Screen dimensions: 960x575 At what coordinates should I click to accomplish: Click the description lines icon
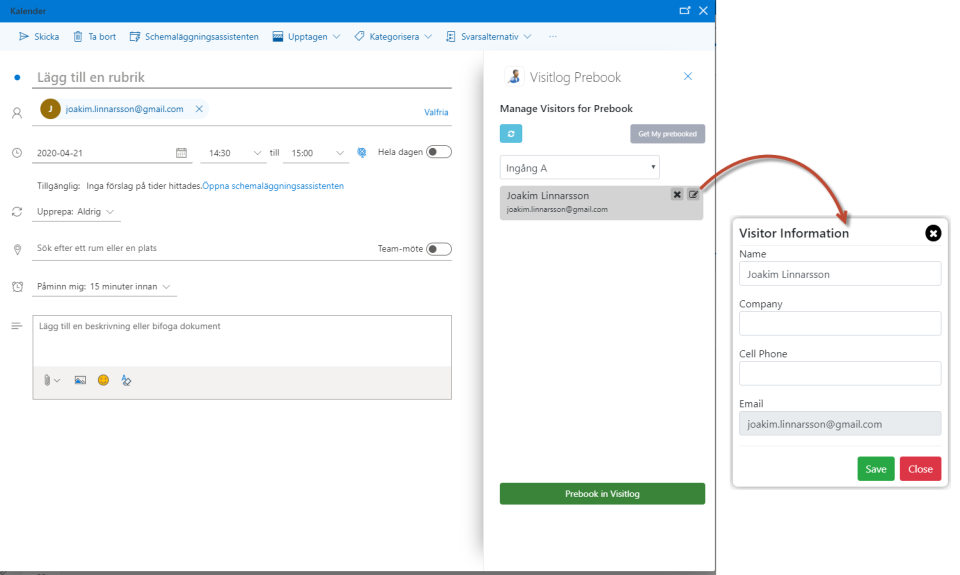pyautogui.click(x=17, y=326)
